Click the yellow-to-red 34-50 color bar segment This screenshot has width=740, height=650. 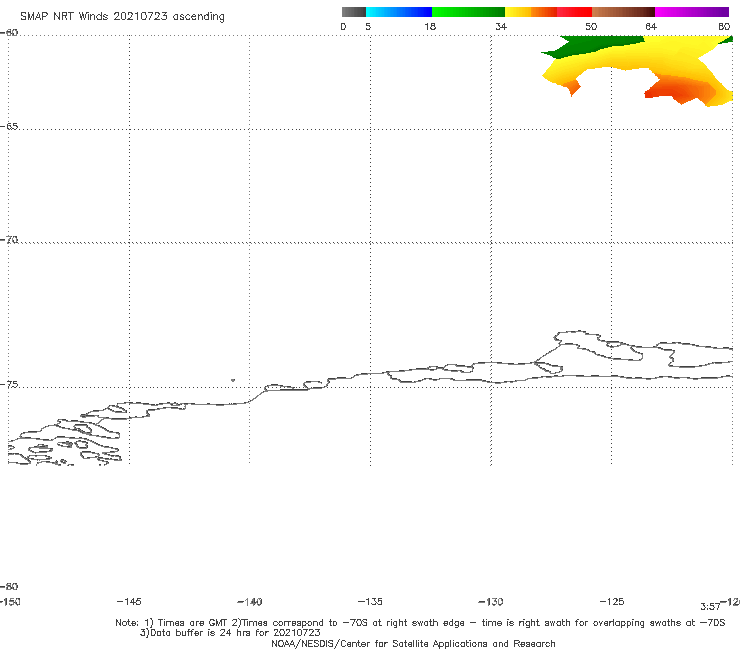pyautogui.click(x=548, y=12)
